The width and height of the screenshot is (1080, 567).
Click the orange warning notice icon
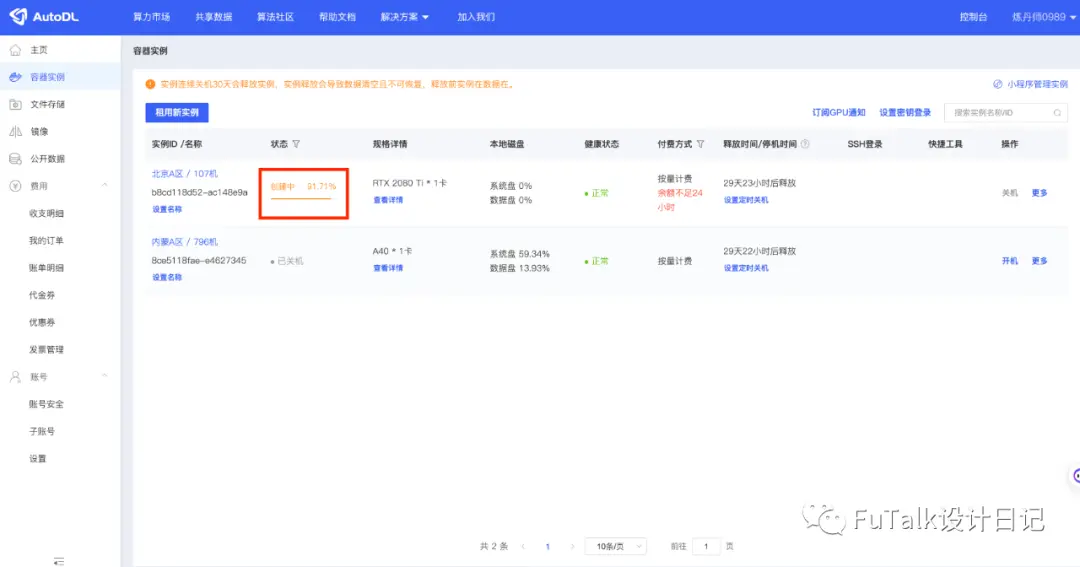point(150,84)
